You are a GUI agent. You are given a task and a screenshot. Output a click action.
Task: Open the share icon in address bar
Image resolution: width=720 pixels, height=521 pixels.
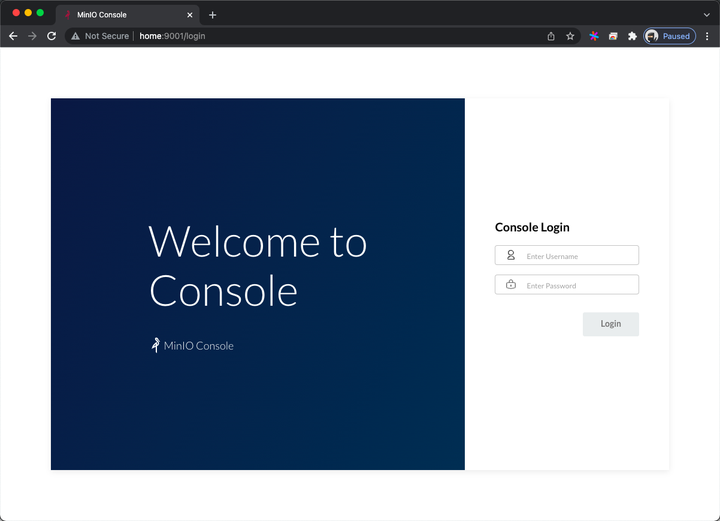point(551,36)
